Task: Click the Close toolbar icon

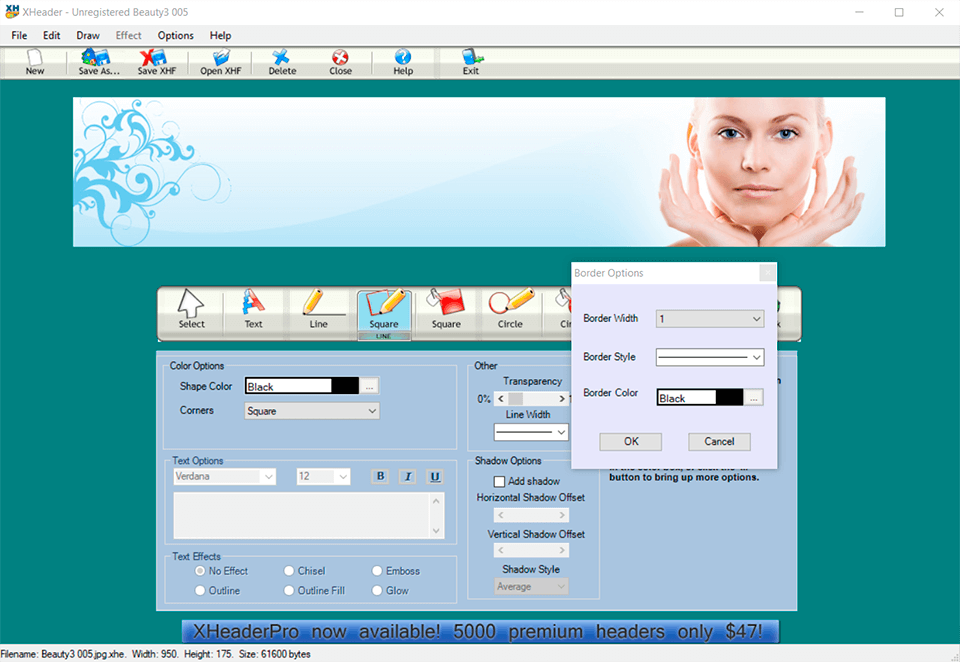Action: pyautogui.click(x=340, y=62)
